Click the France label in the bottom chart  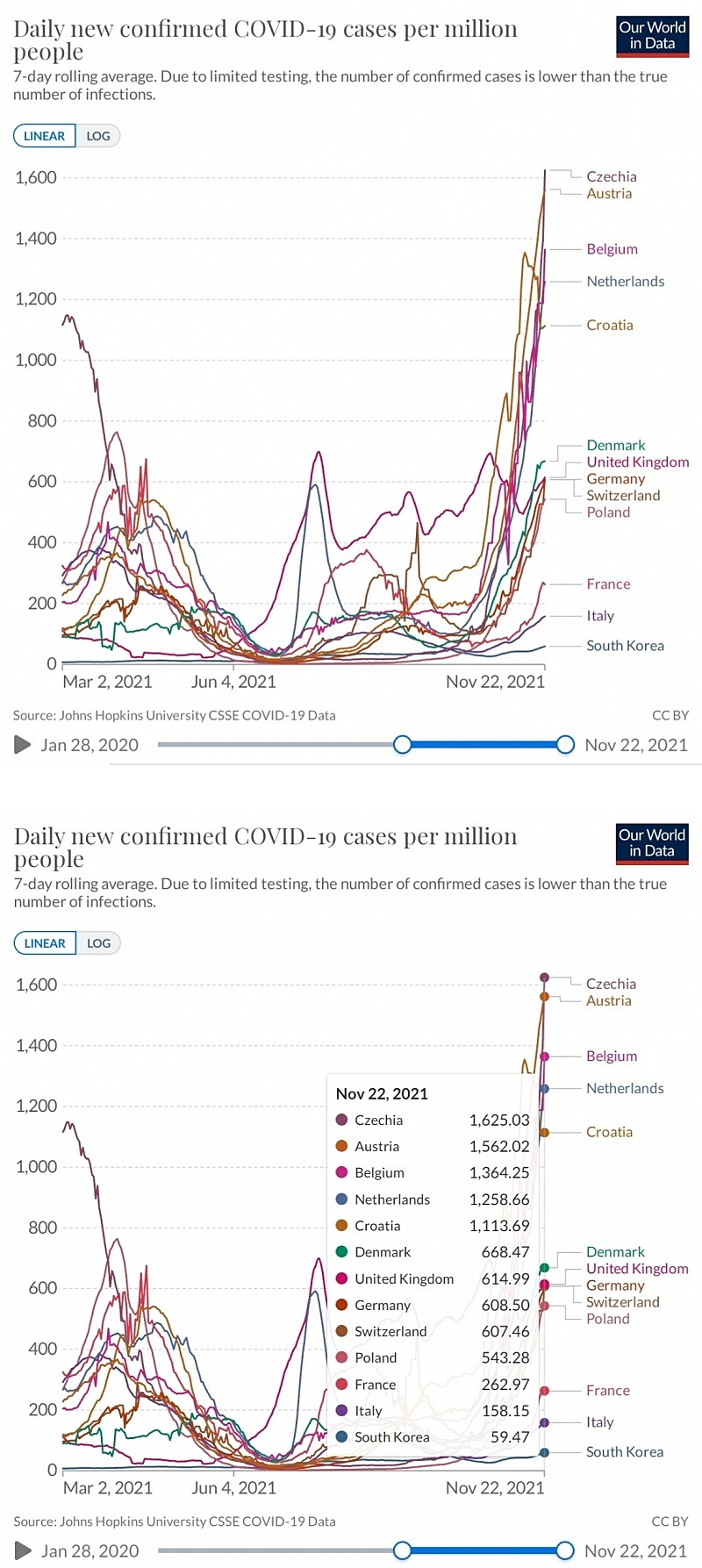[608, 1391]
